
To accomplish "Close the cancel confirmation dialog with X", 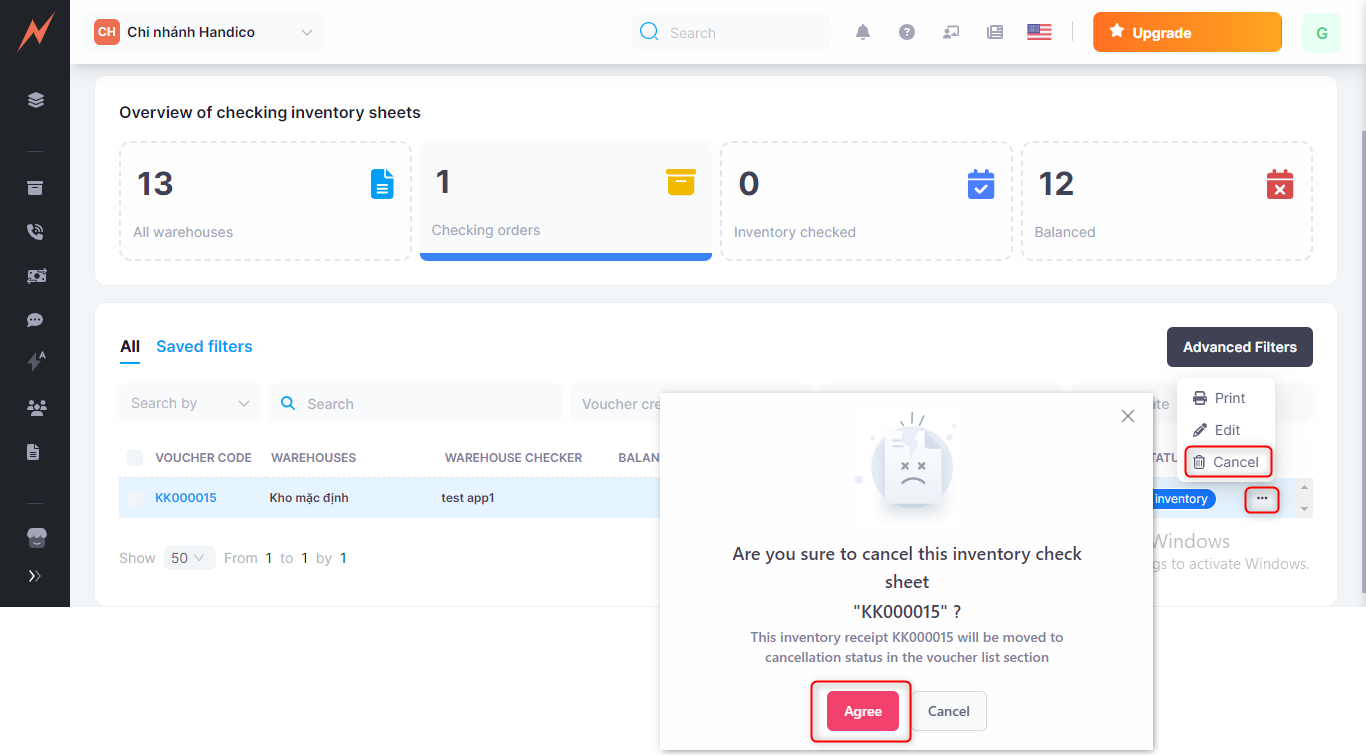I will (x=1128, y=416).
